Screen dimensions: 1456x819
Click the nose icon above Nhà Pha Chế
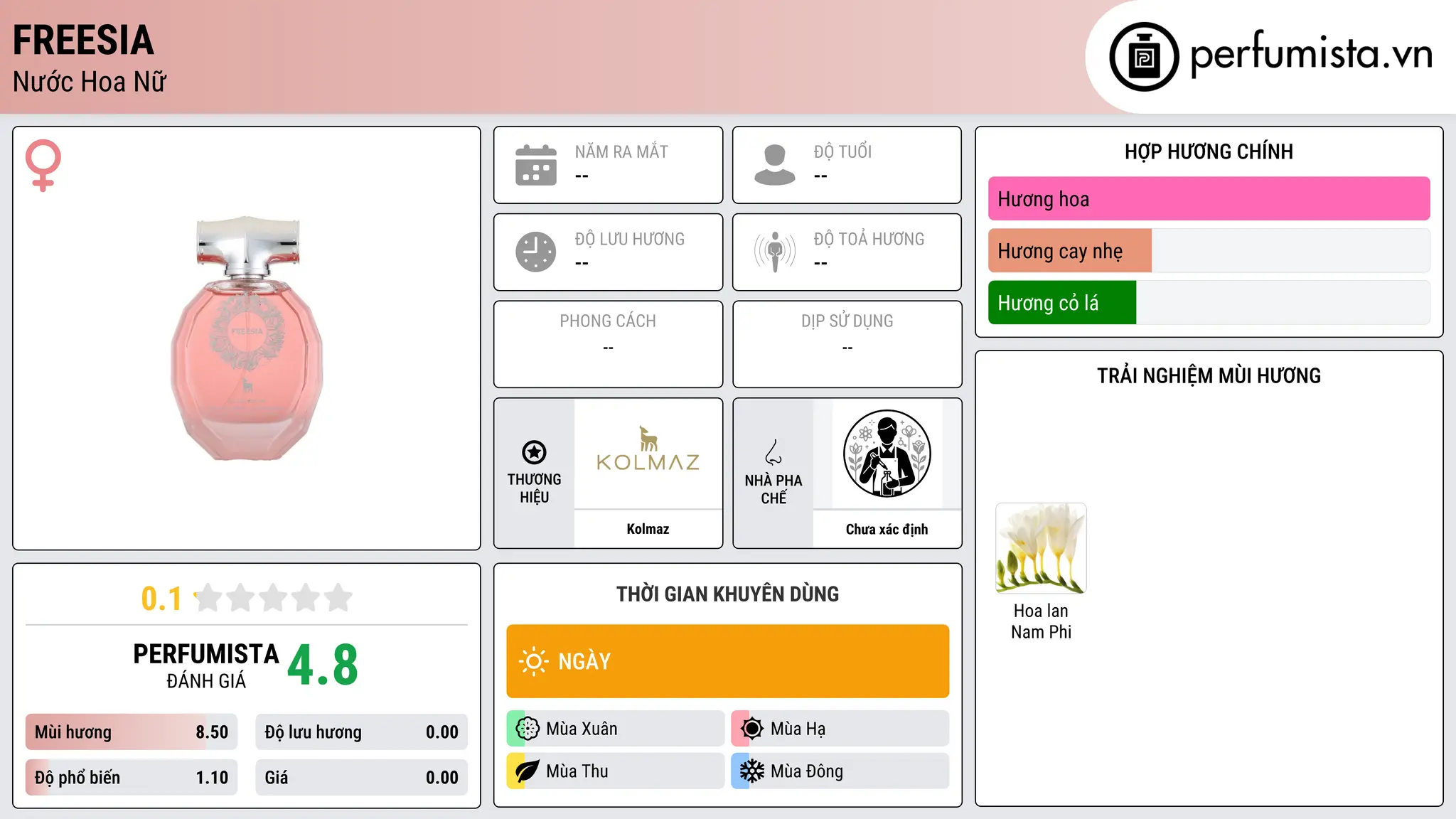(773, 452)
